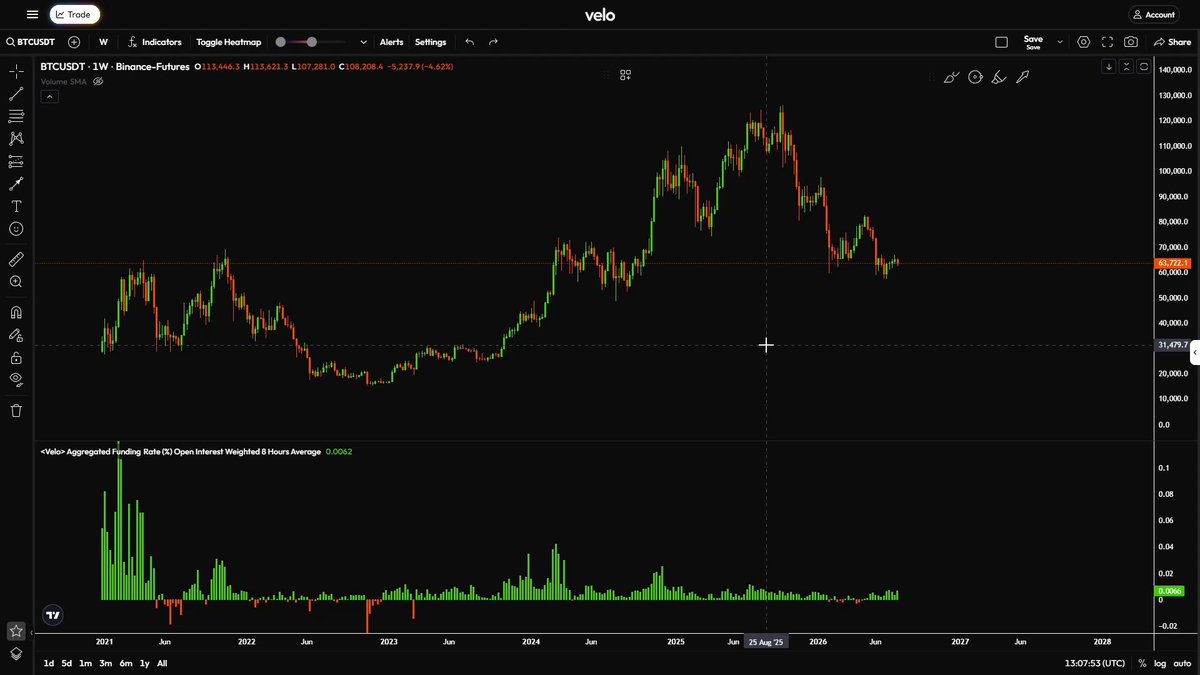1200x675 pixels.
Task: Undo the last chart action
Action: pos(470,42)
